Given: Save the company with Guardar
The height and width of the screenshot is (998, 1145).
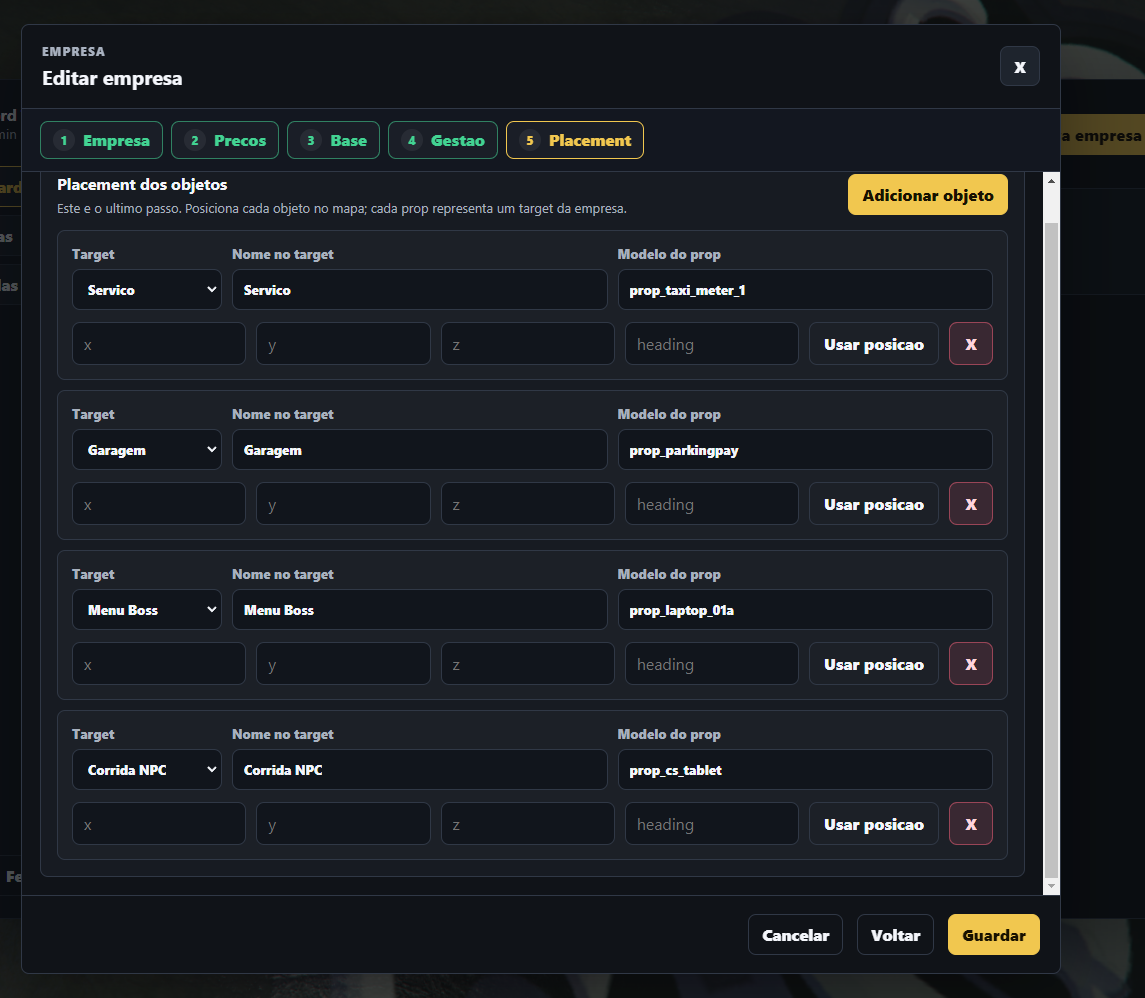Looking at the screenshot, I should coord(993,934).
